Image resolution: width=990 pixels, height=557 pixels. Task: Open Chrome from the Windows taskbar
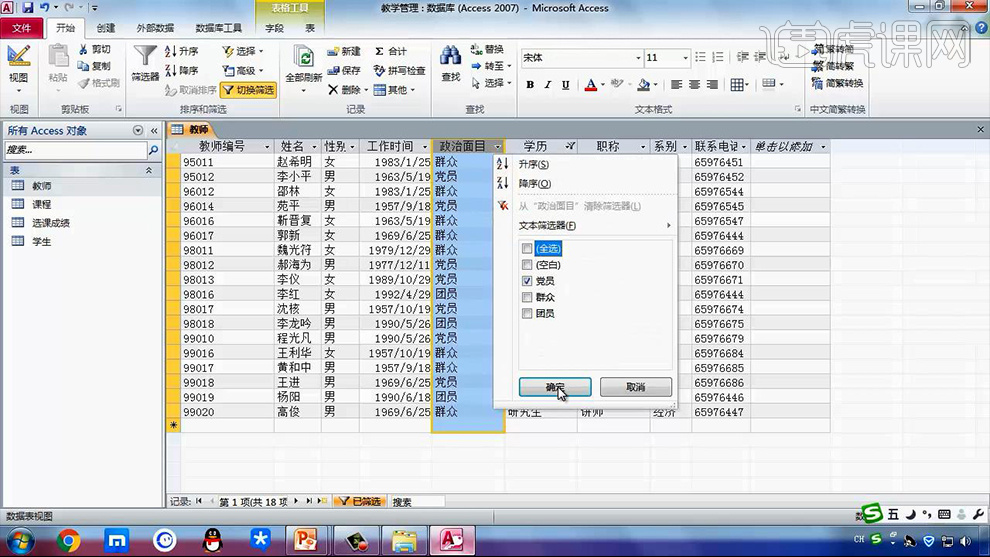pos(68,541)
